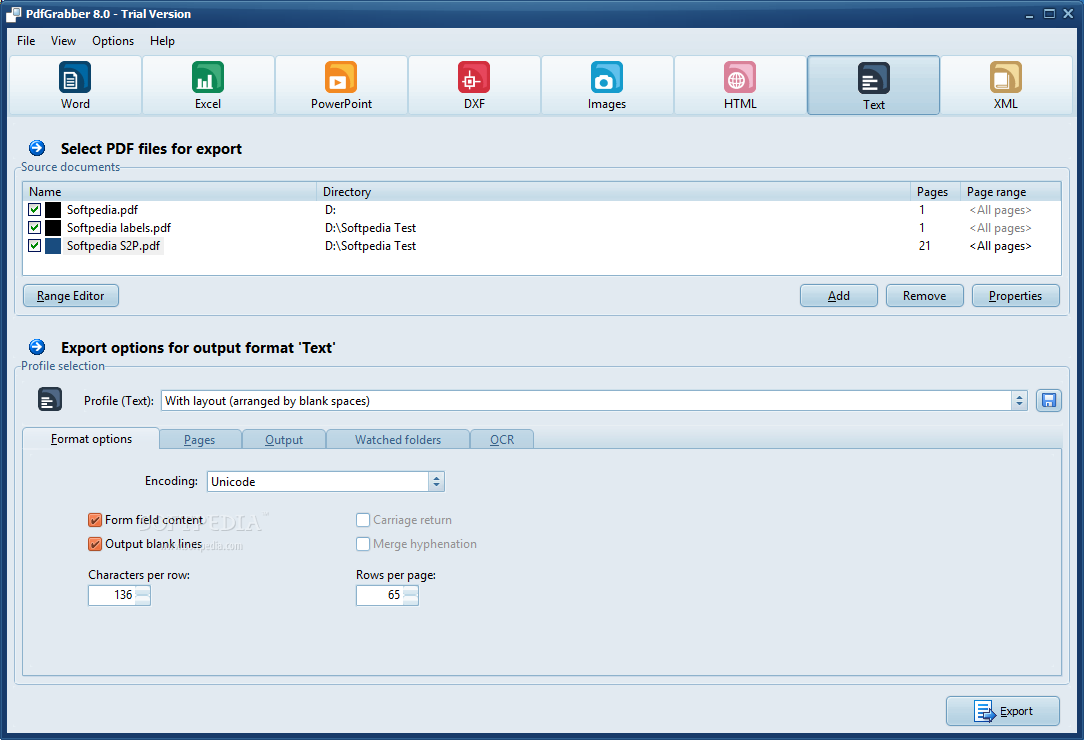Select the Softpedia.pdf file name
Image resolution: width=1084 pixels, height=740 pixels.
(x=102, y=210)
